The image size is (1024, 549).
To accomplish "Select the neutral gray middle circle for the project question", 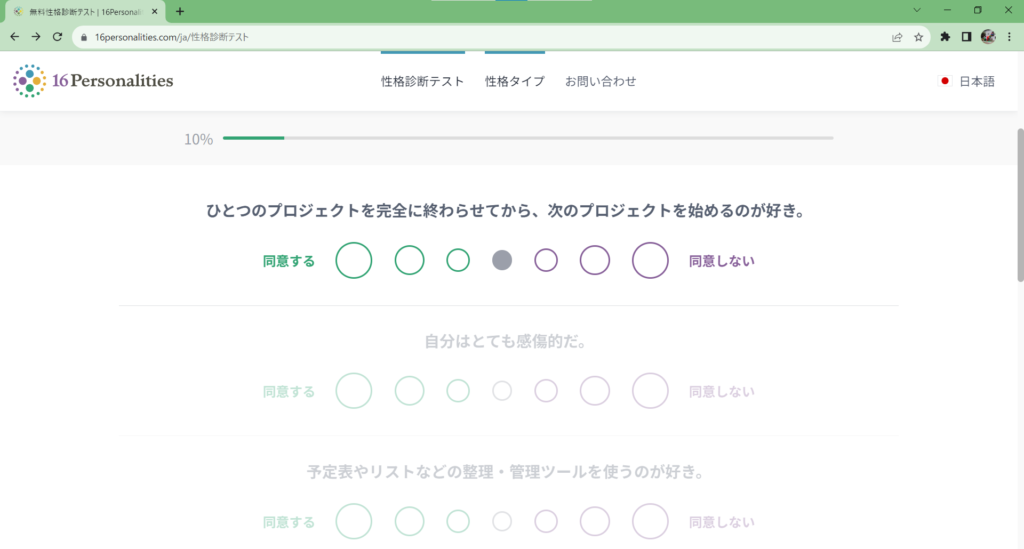I will pyautogui.click(x=502, y=260).
